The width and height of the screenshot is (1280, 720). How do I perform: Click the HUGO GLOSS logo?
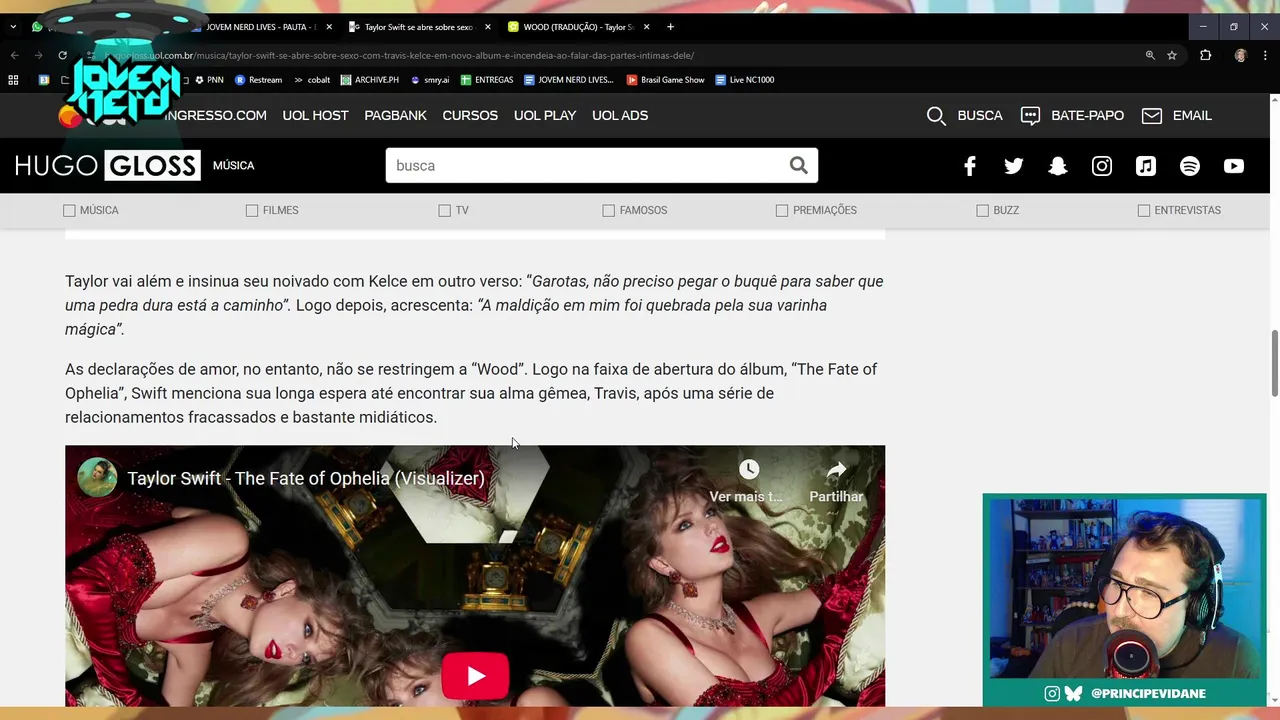pyautogui.click(x=108, y=166)
